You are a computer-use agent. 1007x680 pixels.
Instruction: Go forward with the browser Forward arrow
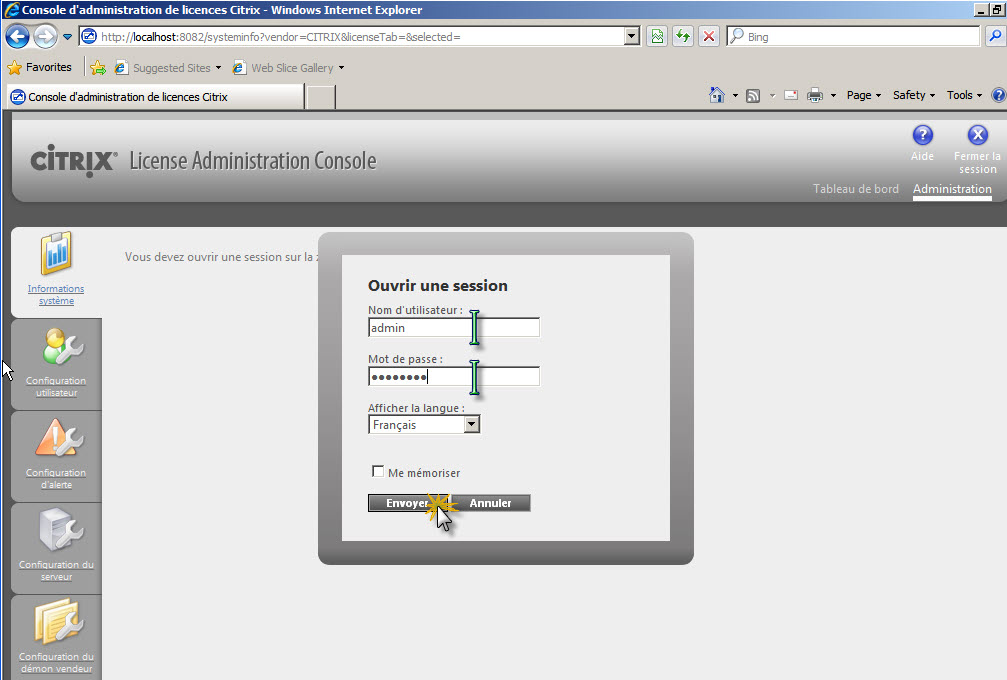(45, 37)
